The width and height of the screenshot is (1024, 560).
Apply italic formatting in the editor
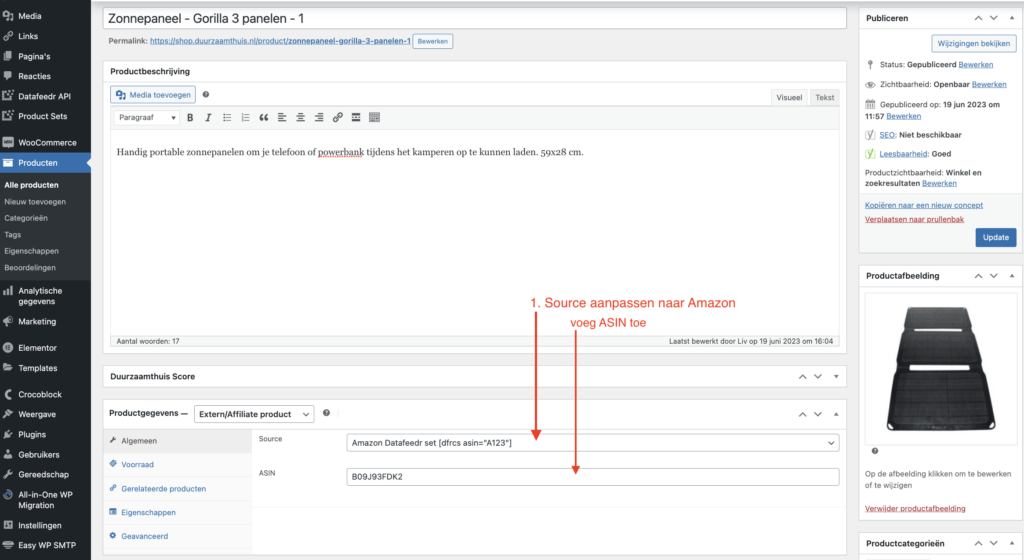(208, 117)
